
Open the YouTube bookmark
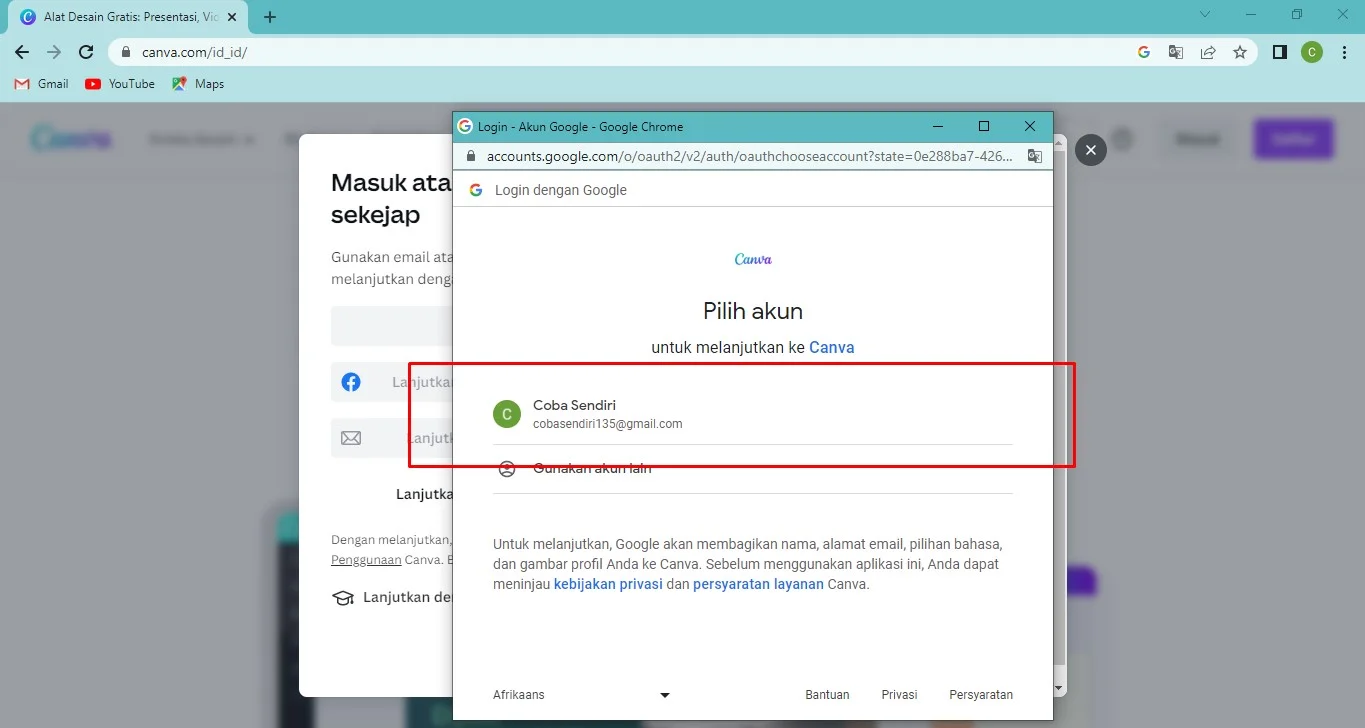(x=120, y=84)
